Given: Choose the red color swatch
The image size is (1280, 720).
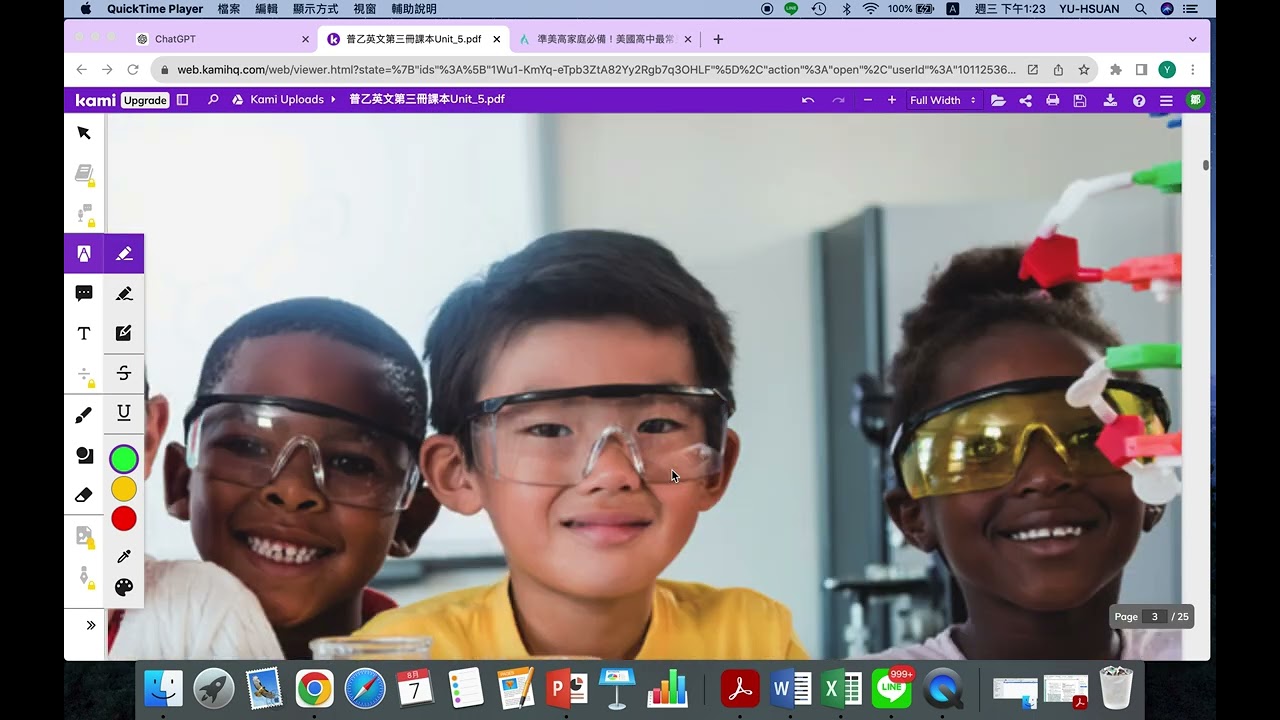Looking at the screenshot, I should pyautogui.click(x=124, y=519).
